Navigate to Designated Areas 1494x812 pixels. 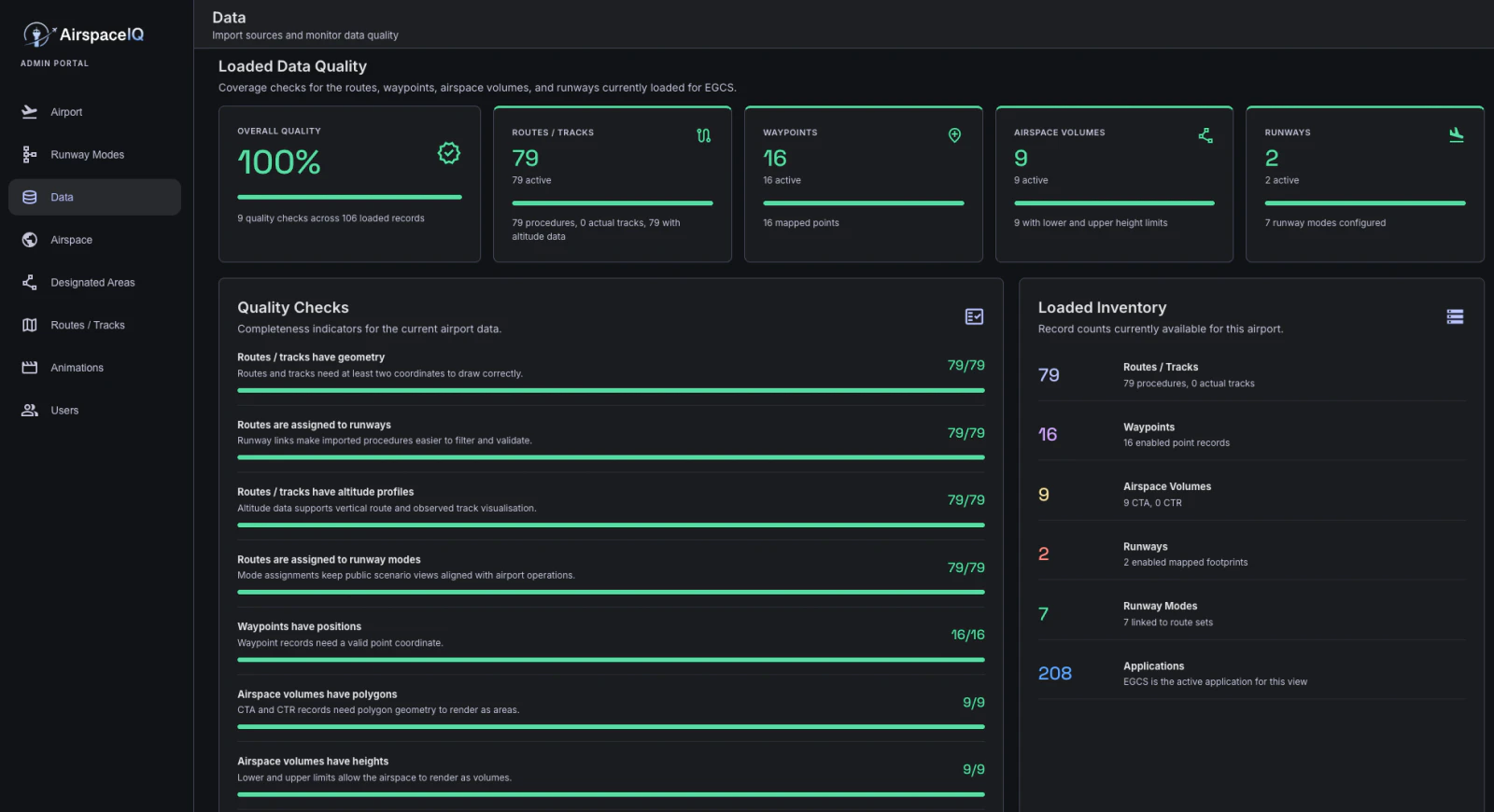(x=92, y=283)
